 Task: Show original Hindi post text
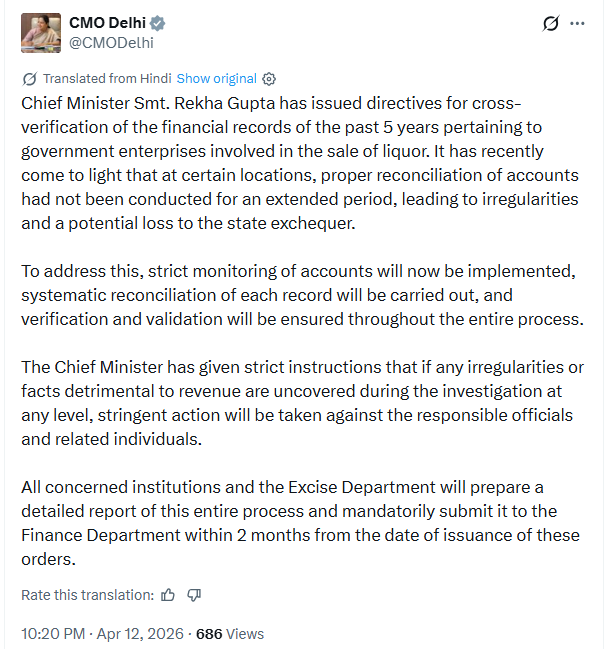[216, 79]
